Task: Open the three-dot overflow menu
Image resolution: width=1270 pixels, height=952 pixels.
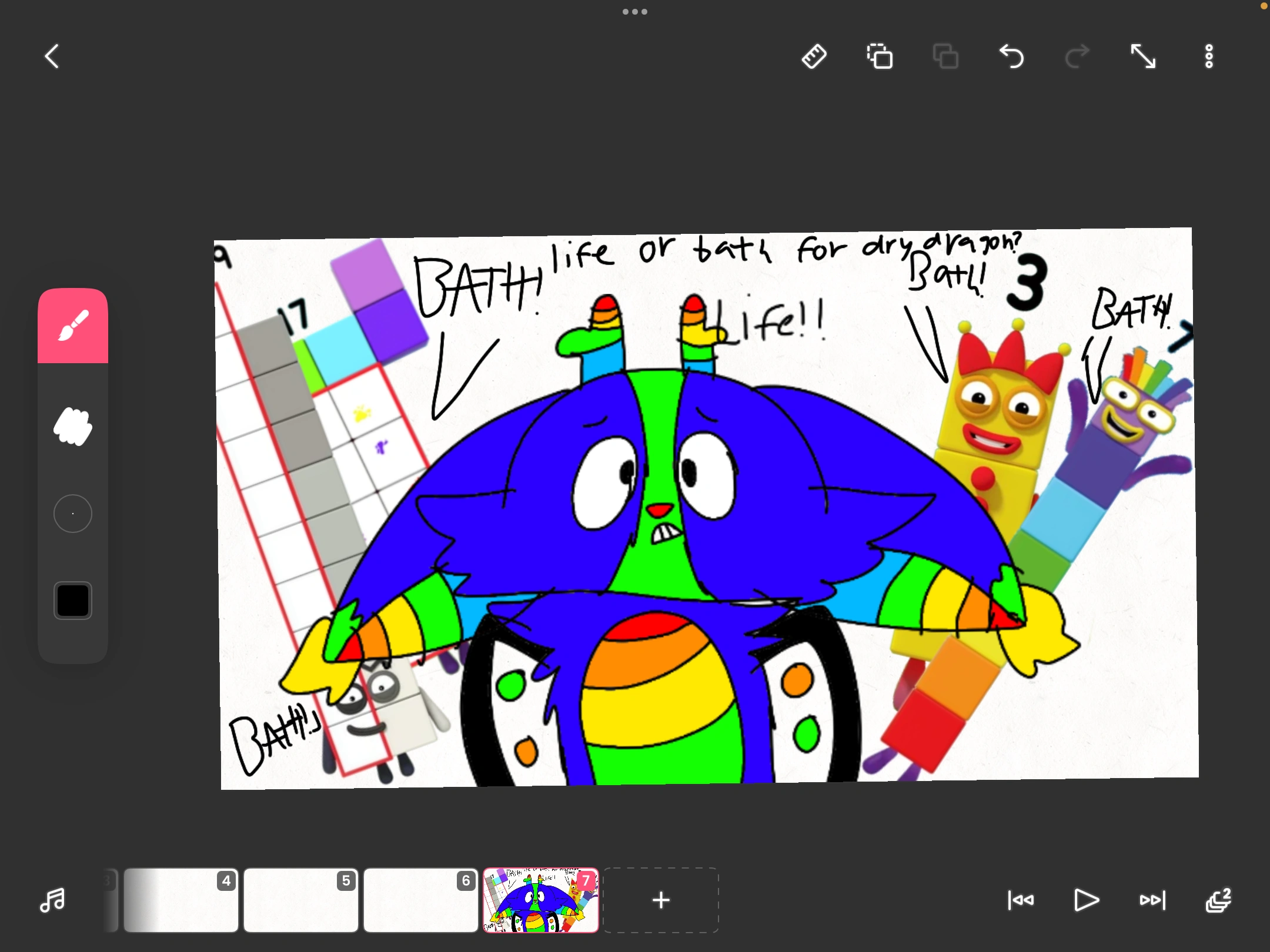Action: click(x=1209, y=56)
